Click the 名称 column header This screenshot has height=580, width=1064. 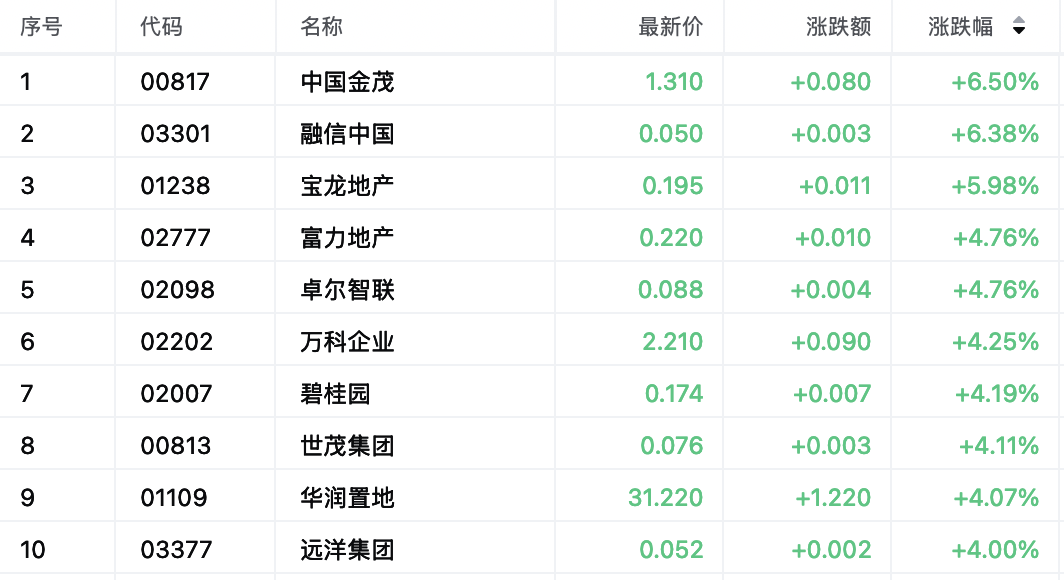pyautogui.click(x=322, y=26)
